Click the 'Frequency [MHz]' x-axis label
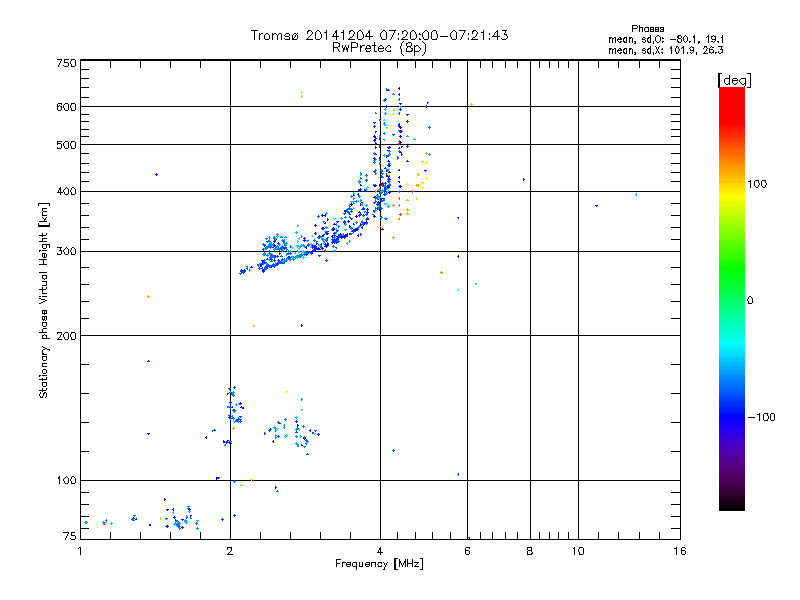This screenshot has width=800, height=600. click(x=379, y=564)
